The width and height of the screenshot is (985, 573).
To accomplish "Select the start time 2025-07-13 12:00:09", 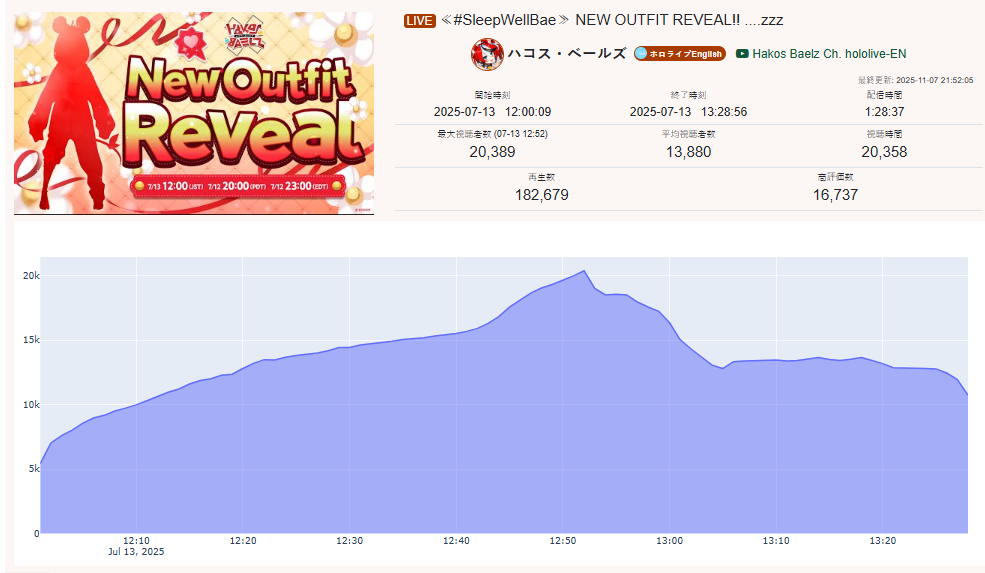I will click(492, 112).
